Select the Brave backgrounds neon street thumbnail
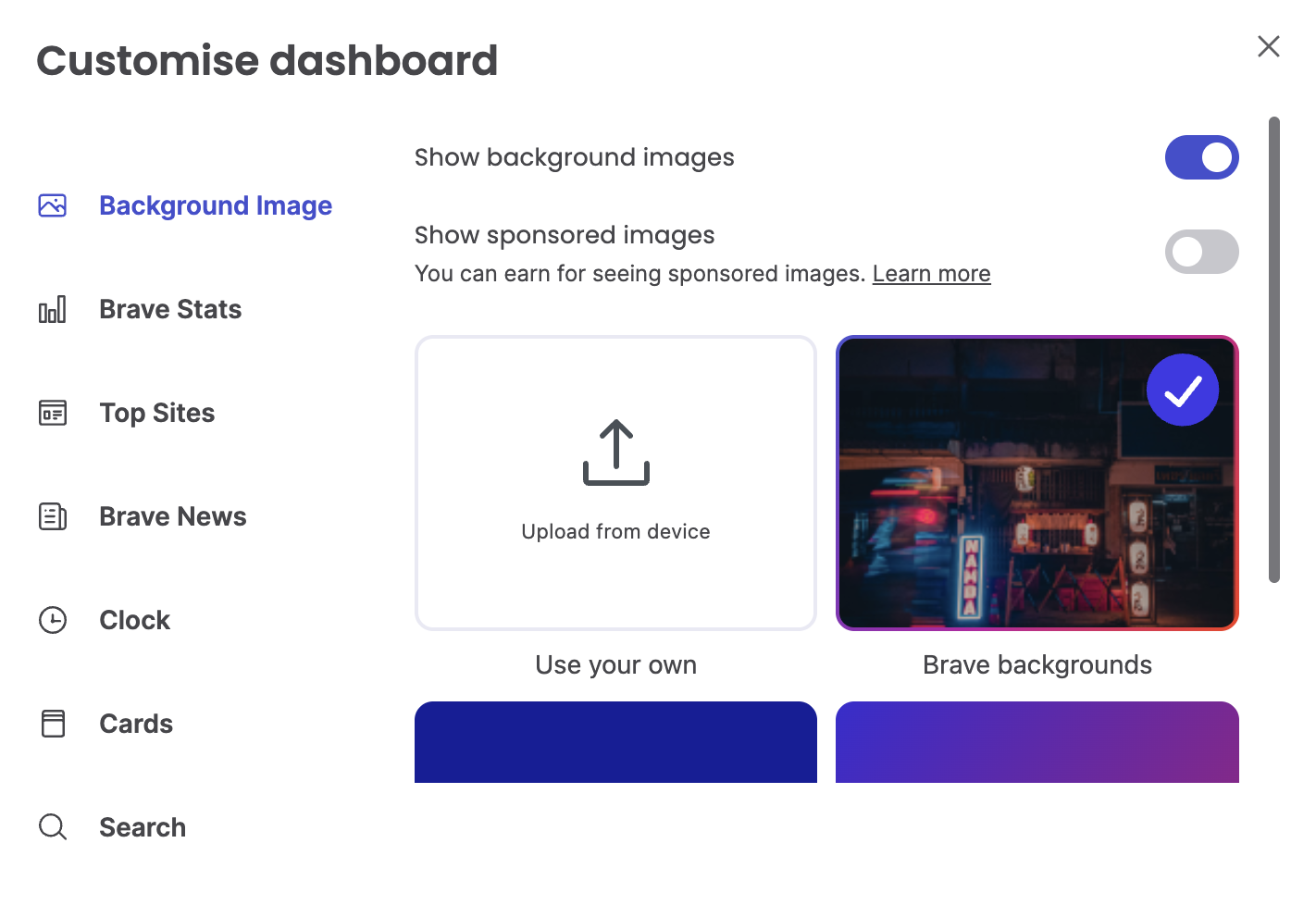Screen dimensions: 1316x905 (1037, 483)
